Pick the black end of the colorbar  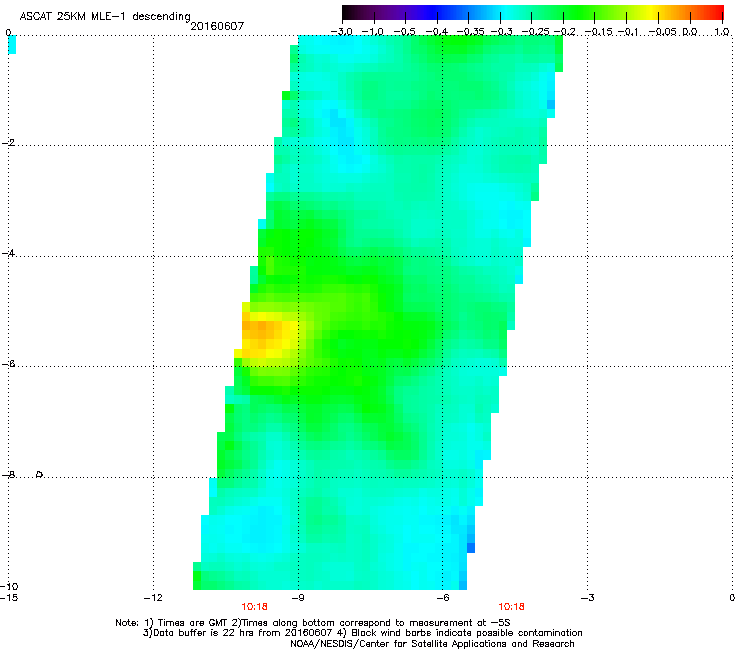click(350, 13)
